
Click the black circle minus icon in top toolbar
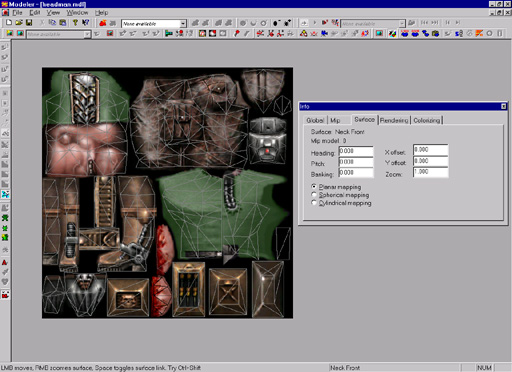click(276, 23)
